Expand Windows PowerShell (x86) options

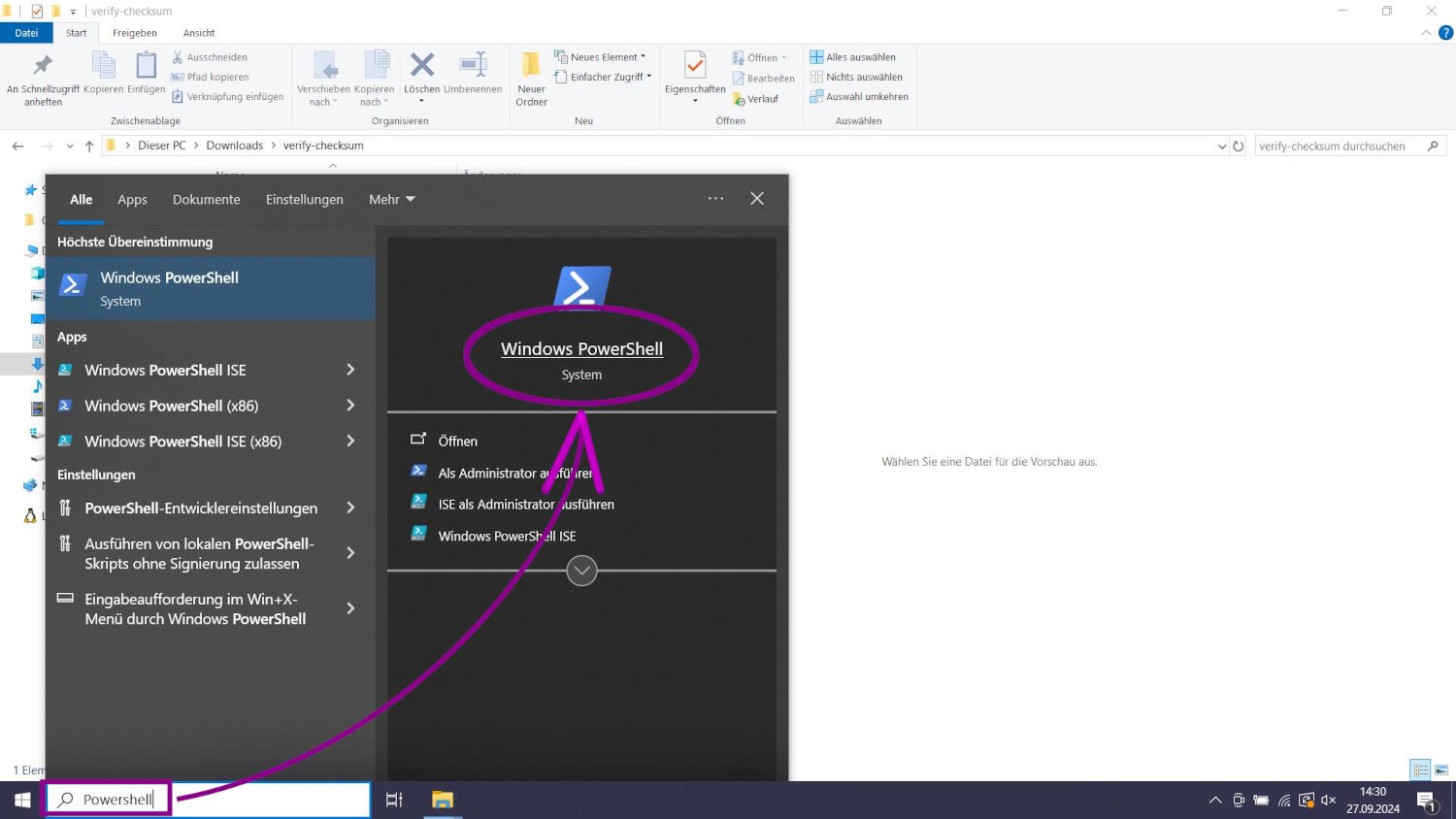click(x=350, y=406)
